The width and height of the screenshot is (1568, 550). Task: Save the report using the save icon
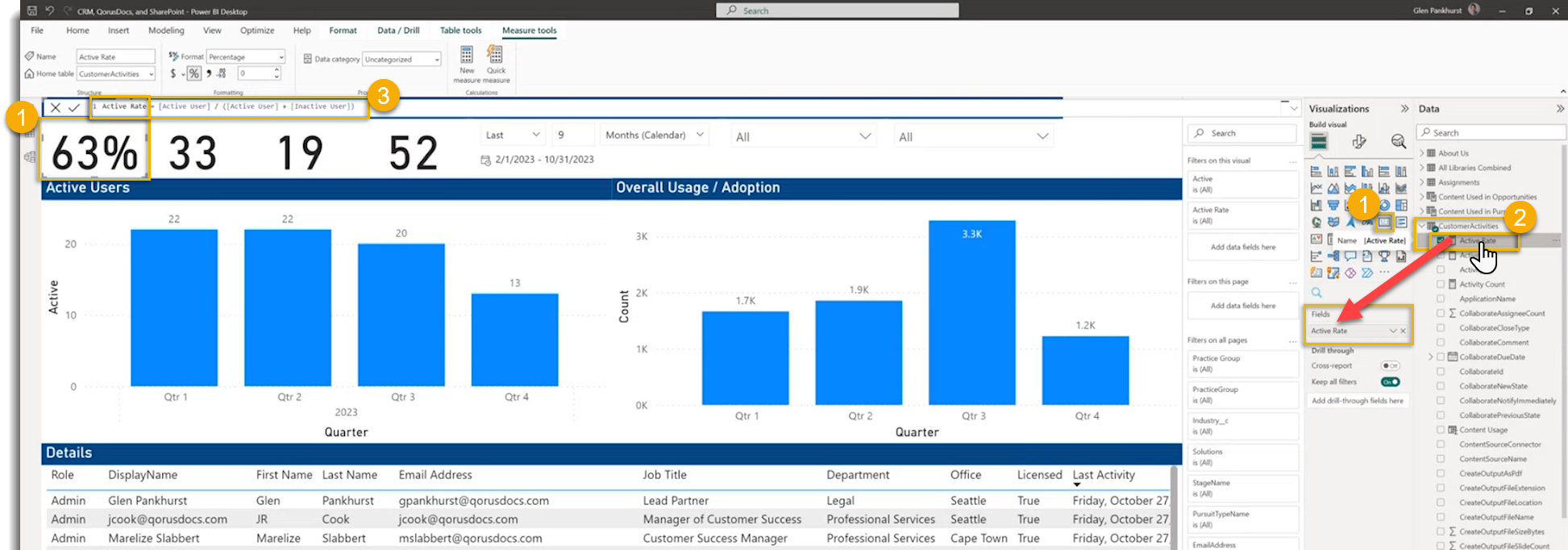31,11
